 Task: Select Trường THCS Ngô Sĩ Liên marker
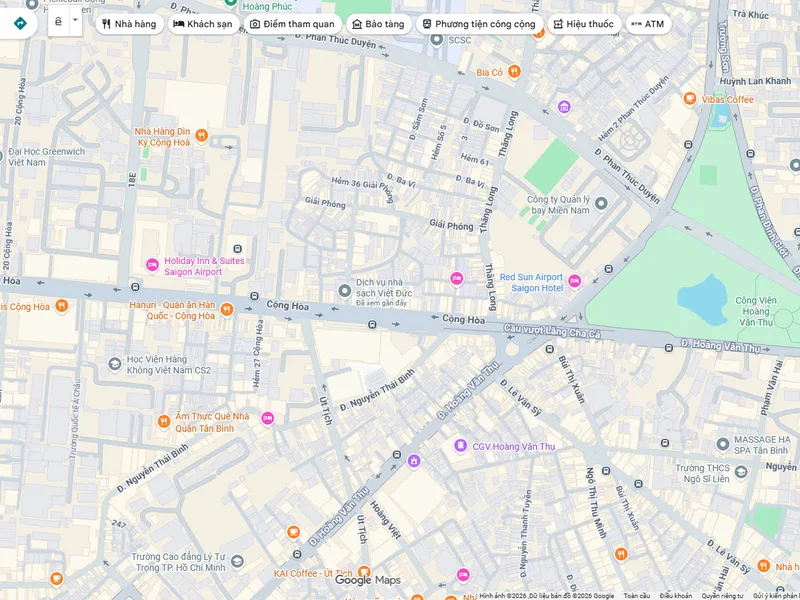(x=741, y=472)
